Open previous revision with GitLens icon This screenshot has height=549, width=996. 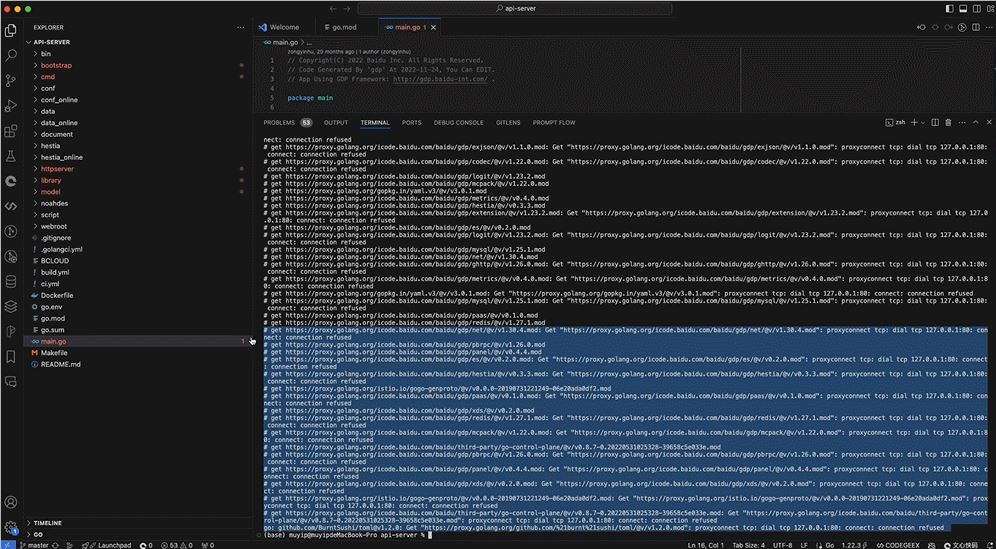point(922,27)
